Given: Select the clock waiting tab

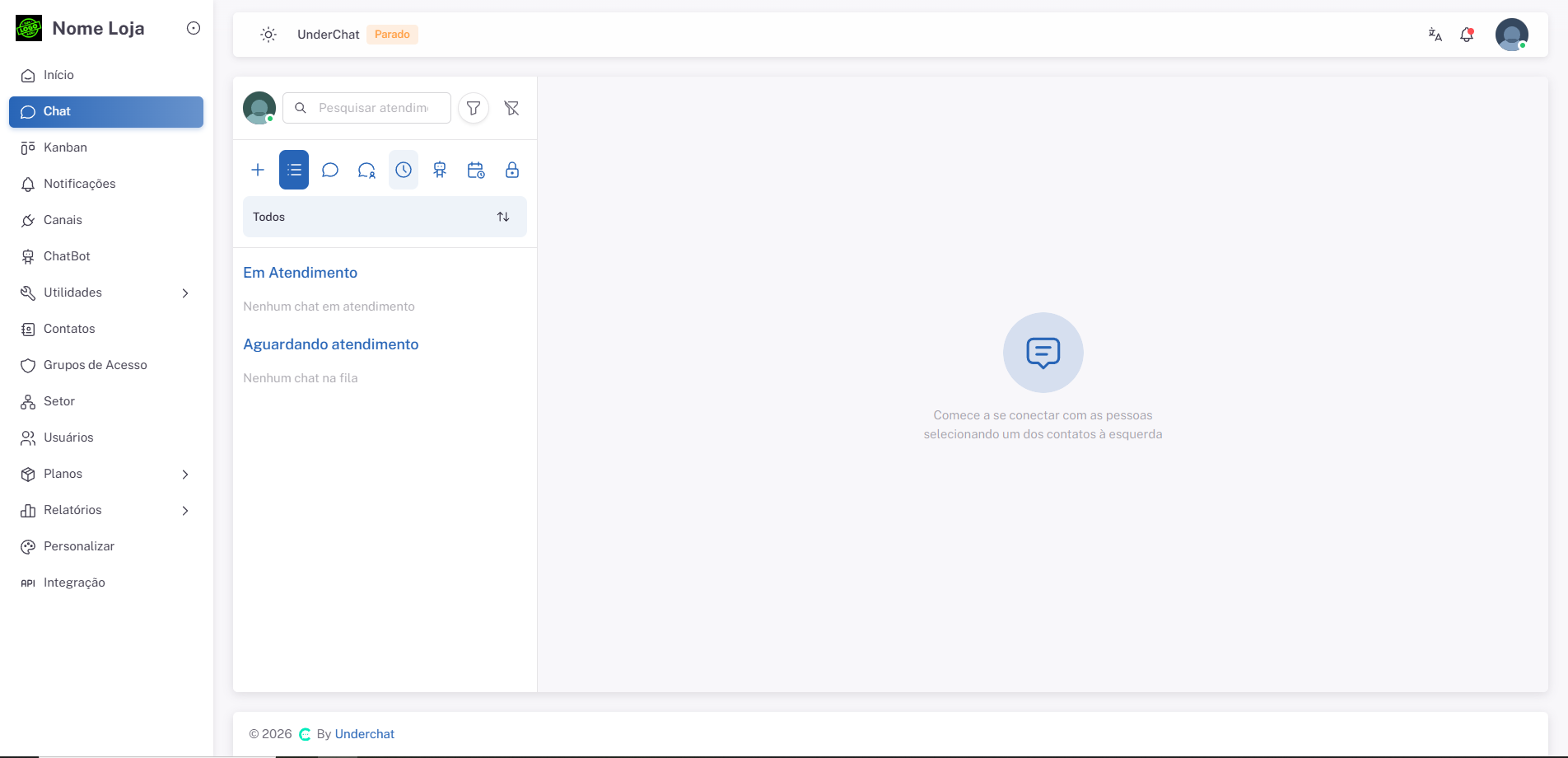Looking at the screenshot, I should (x=404, y=170).
